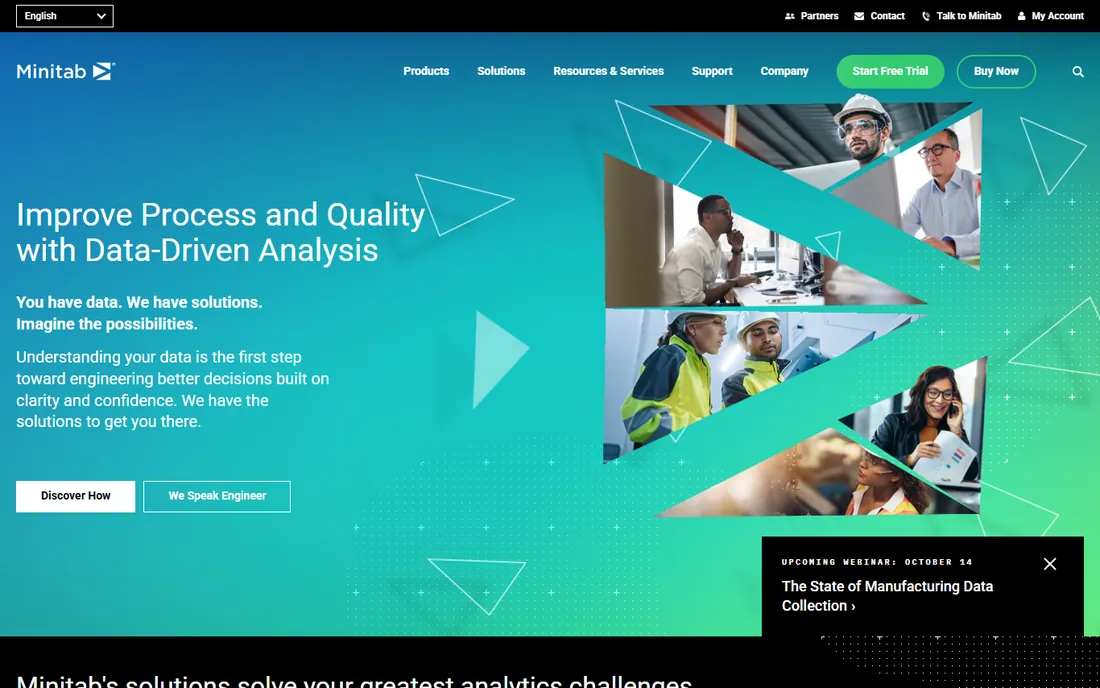Expand the Products menu
Image resolution: width=1100 pixels, height=688 pixels.
pos(426,71)
